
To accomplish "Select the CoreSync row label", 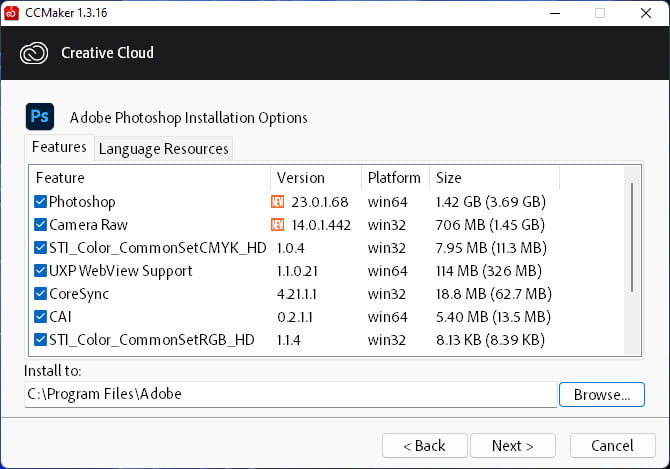I will point(79,294).
